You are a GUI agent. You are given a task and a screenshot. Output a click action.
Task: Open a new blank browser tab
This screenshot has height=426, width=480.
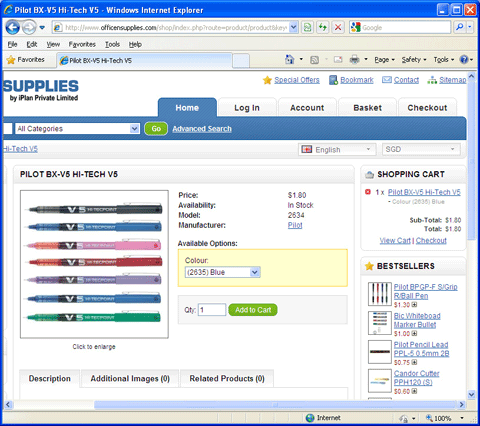point(241,61)
